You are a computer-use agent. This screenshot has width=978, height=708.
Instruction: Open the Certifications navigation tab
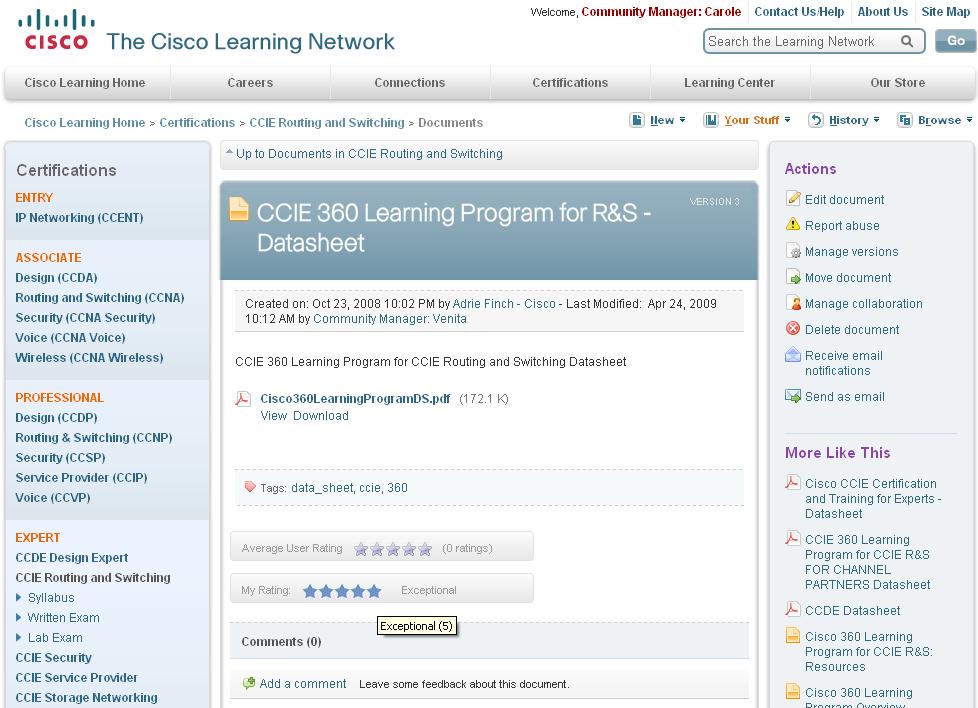(x=570, y=82)
